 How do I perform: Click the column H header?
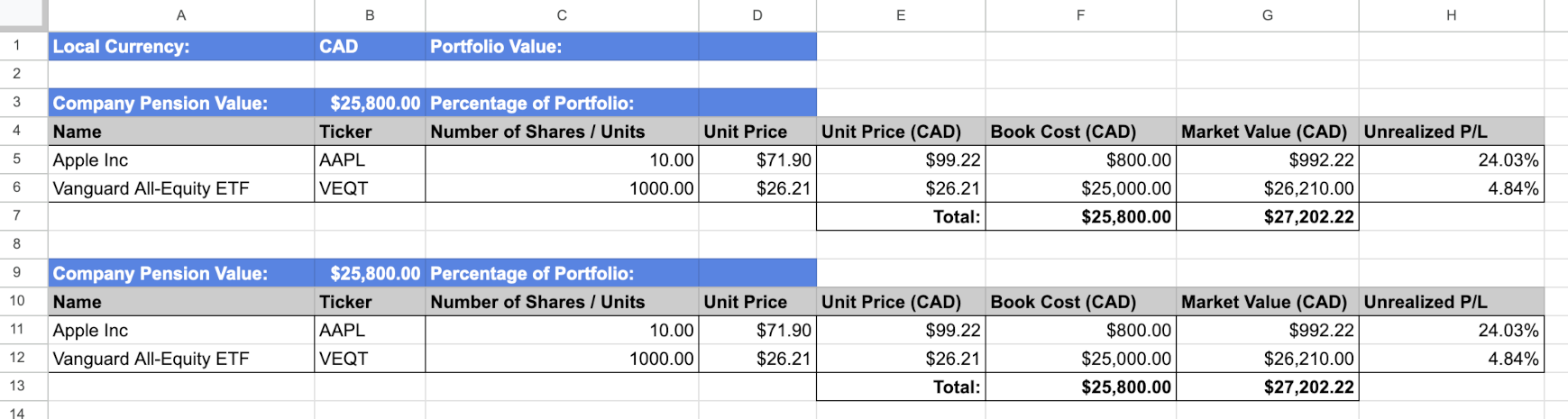coord(1451,15)
